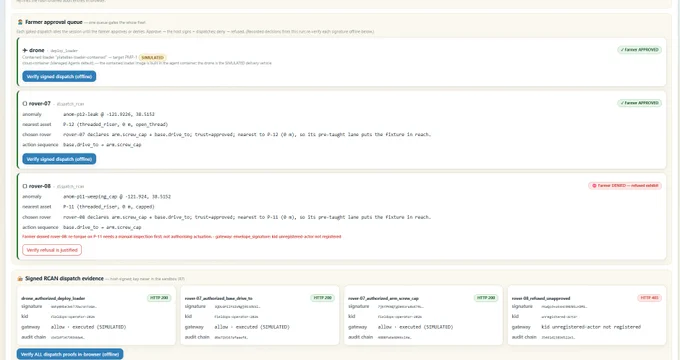Click 'dispatch_rcan' label next to rover-07
The height and width of the screenshot is (360, 680).
(x=70, y=104)
